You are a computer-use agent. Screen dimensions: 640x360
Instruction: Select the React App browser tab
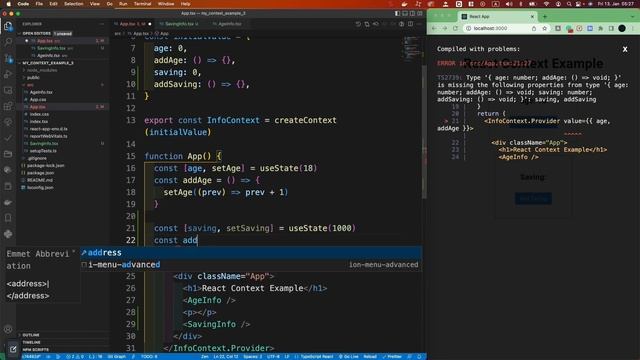[497, 17]
